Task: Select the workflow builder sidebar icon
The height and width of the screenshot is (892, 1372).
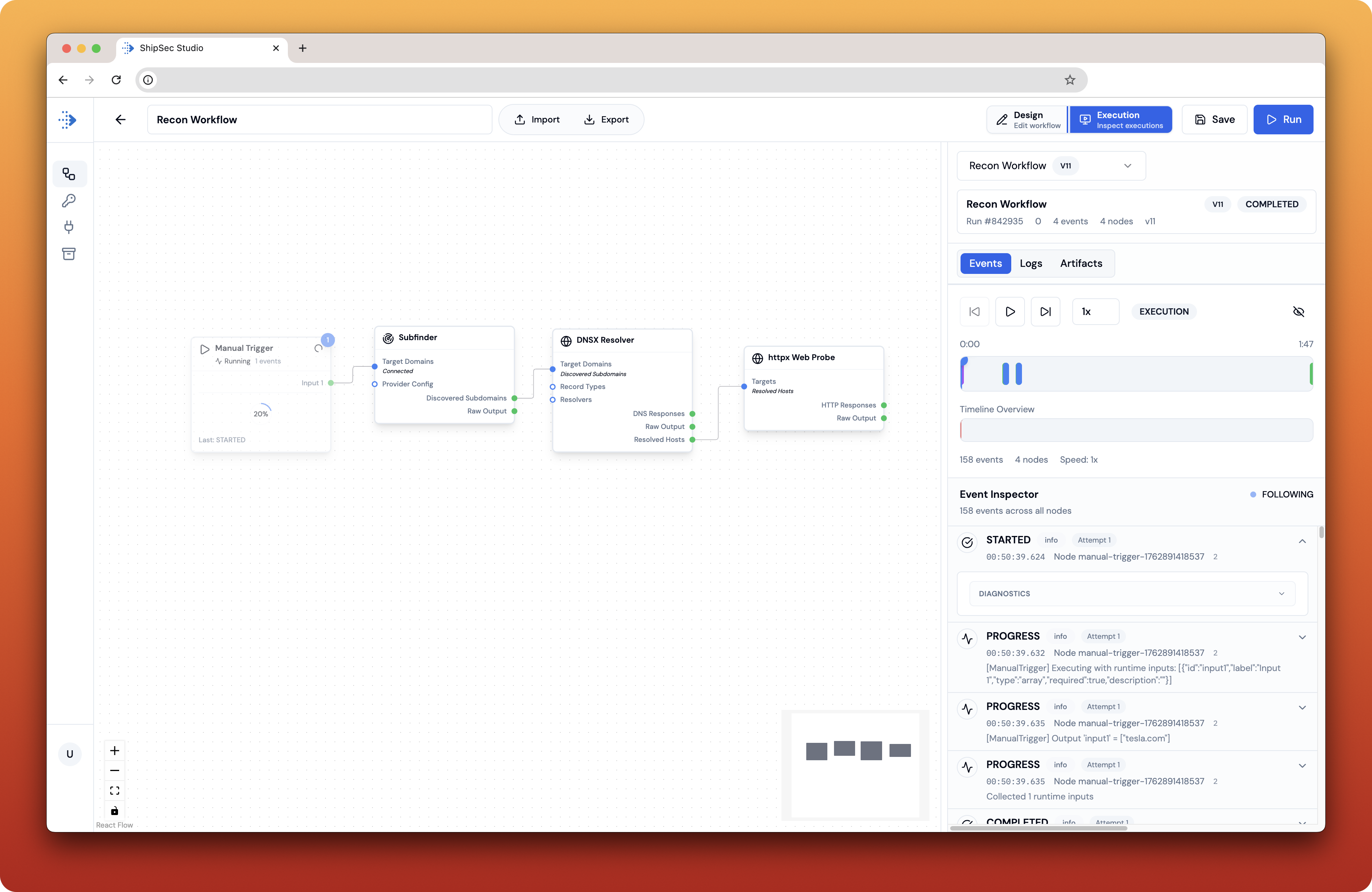Action: click(68, 174)
